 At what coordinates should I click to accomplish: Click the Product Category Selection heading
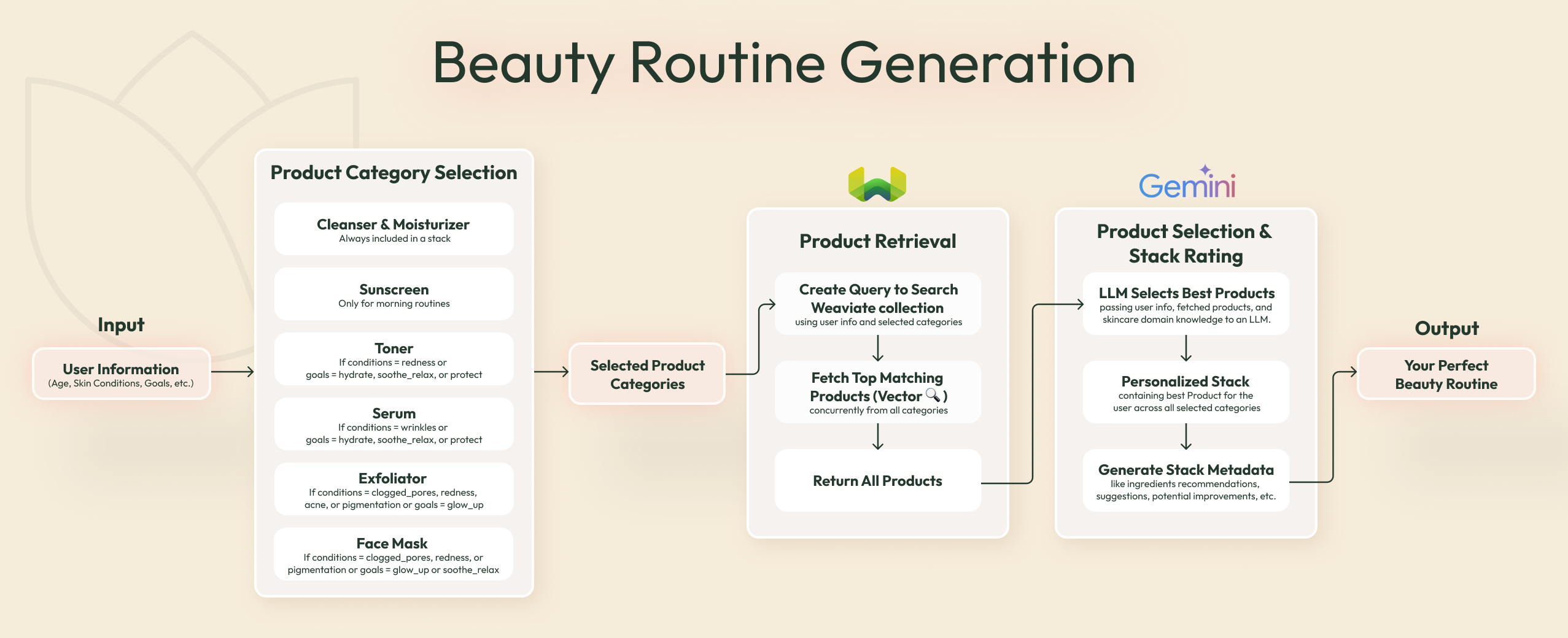pos(394,173)
